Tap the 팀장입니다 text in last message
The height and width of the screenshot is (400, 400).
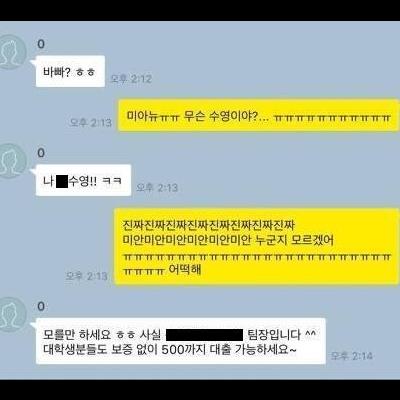(274, 334)
